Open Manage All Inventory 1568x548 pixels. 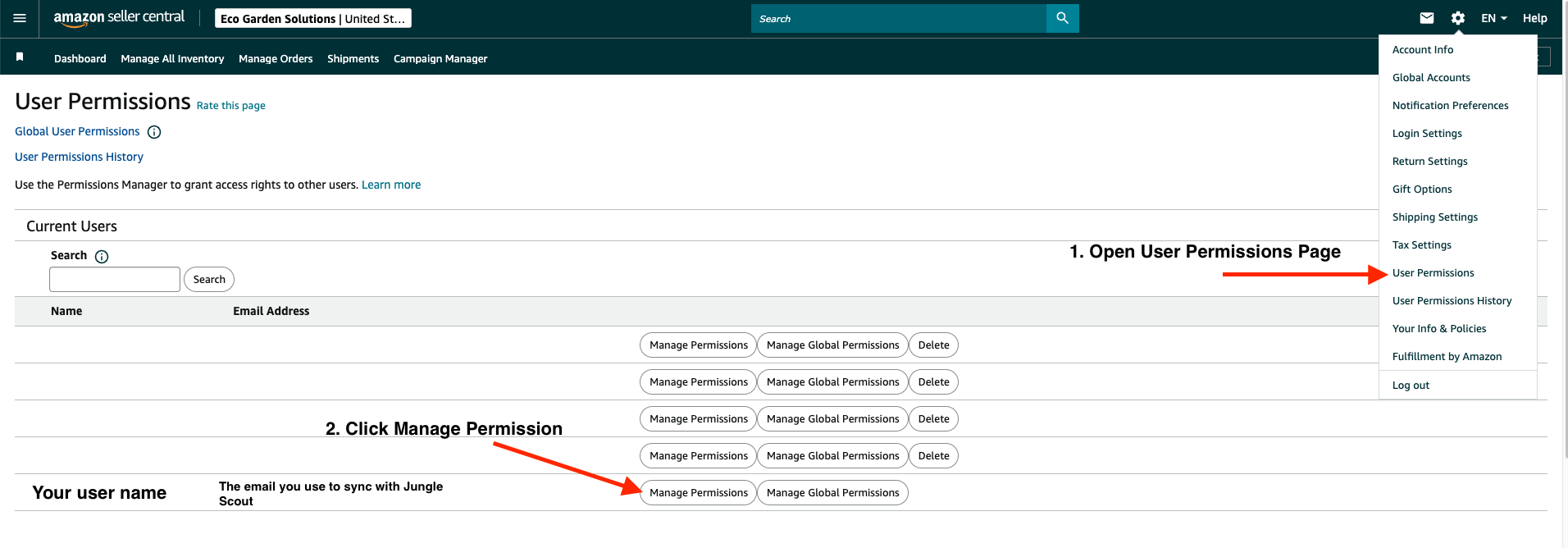(172, 58)
